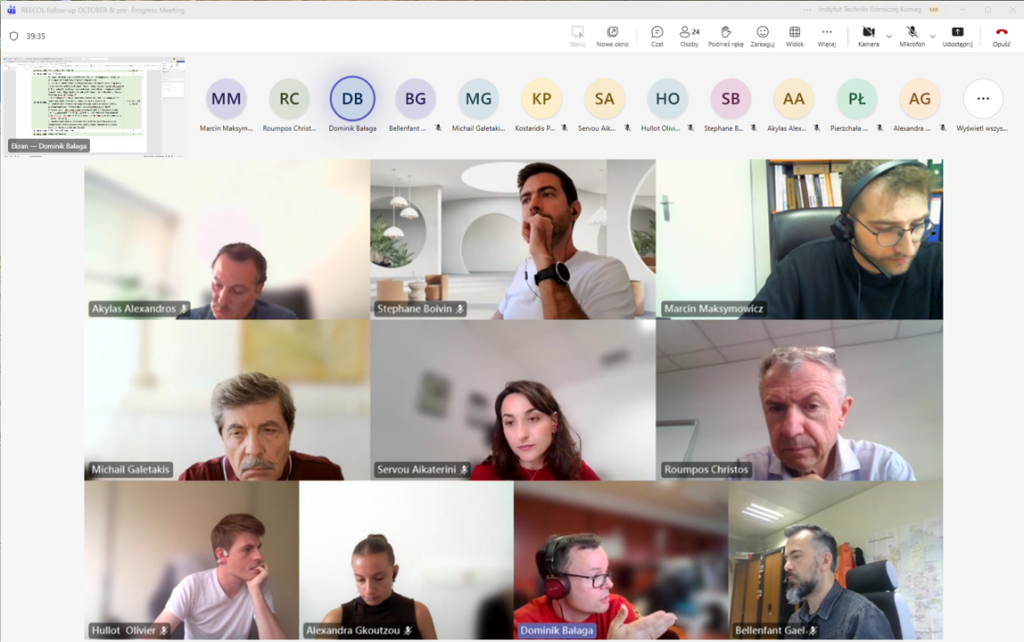Pop out meeting with Nowe okno
Screen dimensions: 1024x642
click(x=612, y=36)
